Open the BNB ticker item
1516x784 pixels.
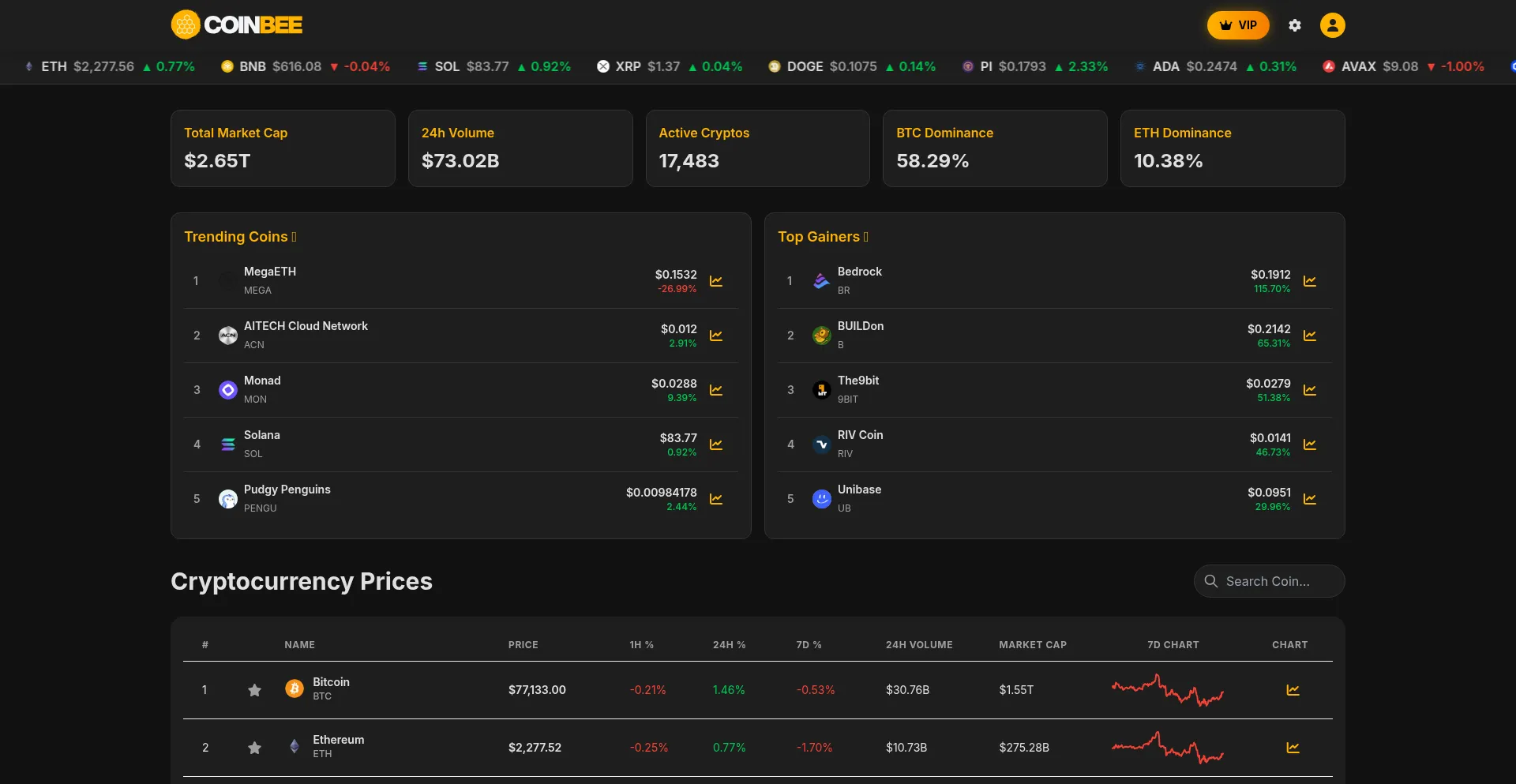tap(306, 66)
